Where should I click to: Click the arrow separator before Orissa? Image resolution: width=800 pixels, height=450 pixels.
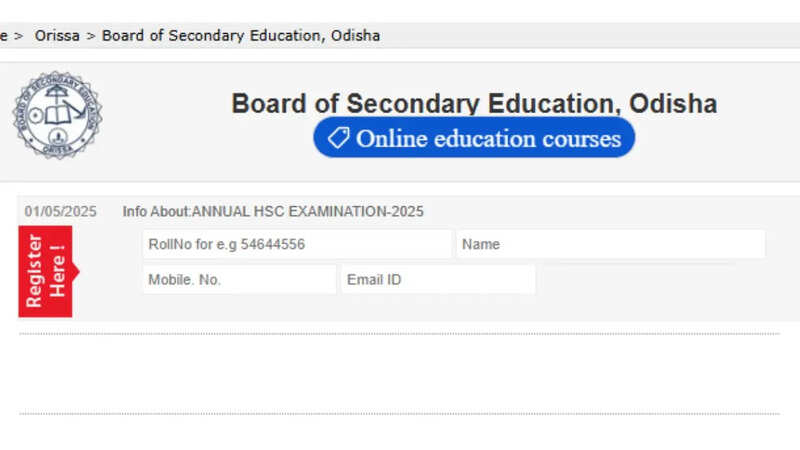click(19, 36)
